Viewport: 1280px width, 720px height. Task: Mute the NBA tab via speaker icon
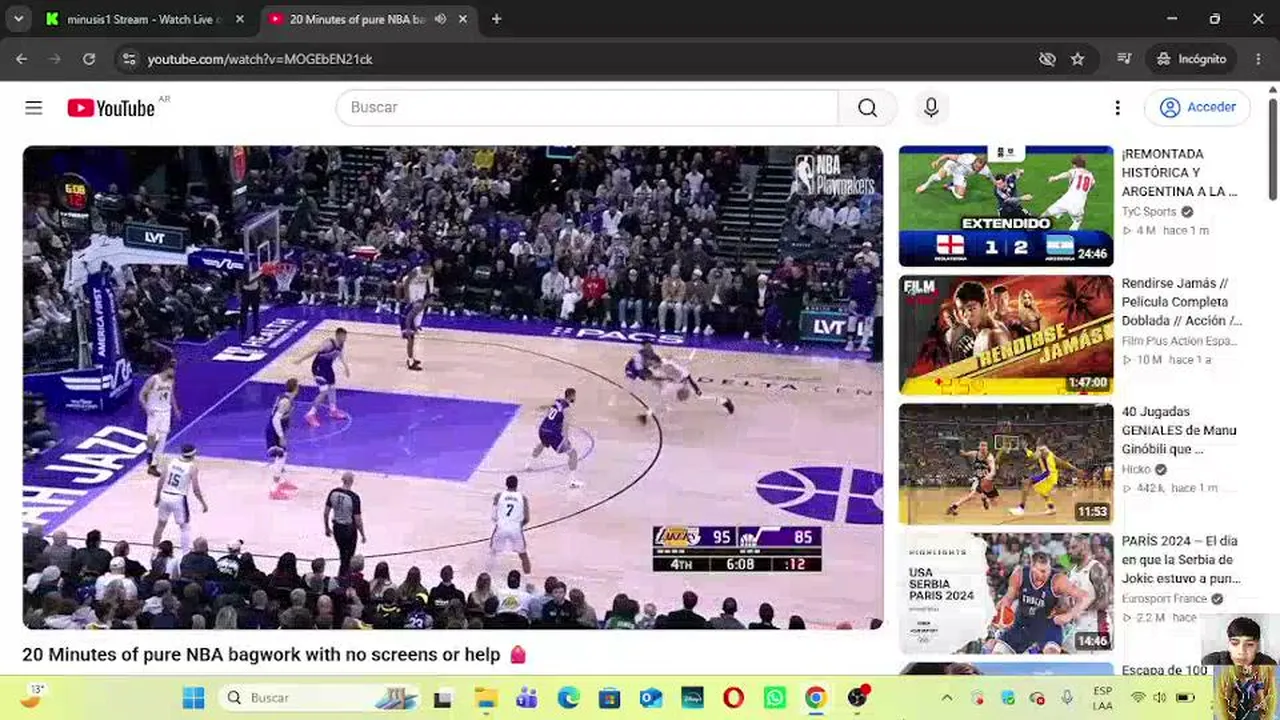440,19
